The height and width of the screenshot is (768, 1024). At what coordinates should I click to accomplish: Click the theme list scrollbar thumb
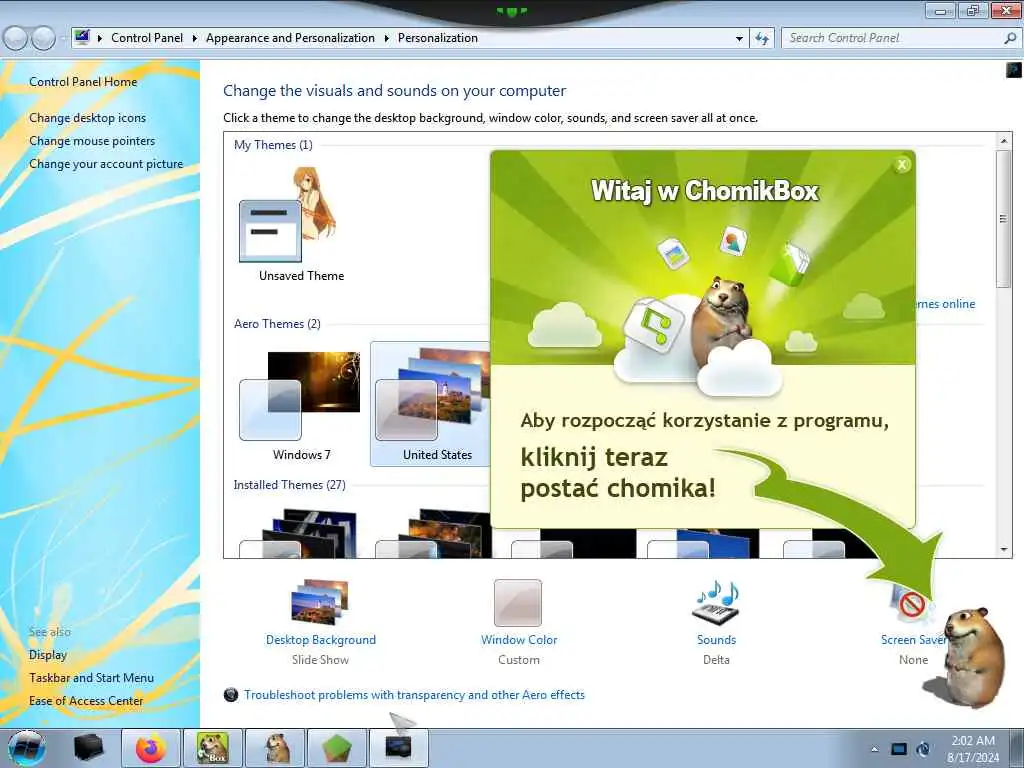click(x=1004, y=218)
